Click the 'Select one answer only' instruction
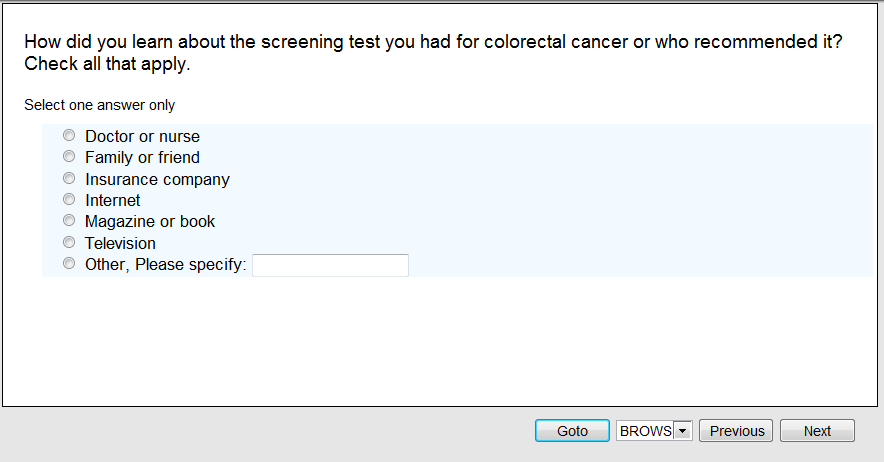Screen dimensions: 884x462 point(99,105)
